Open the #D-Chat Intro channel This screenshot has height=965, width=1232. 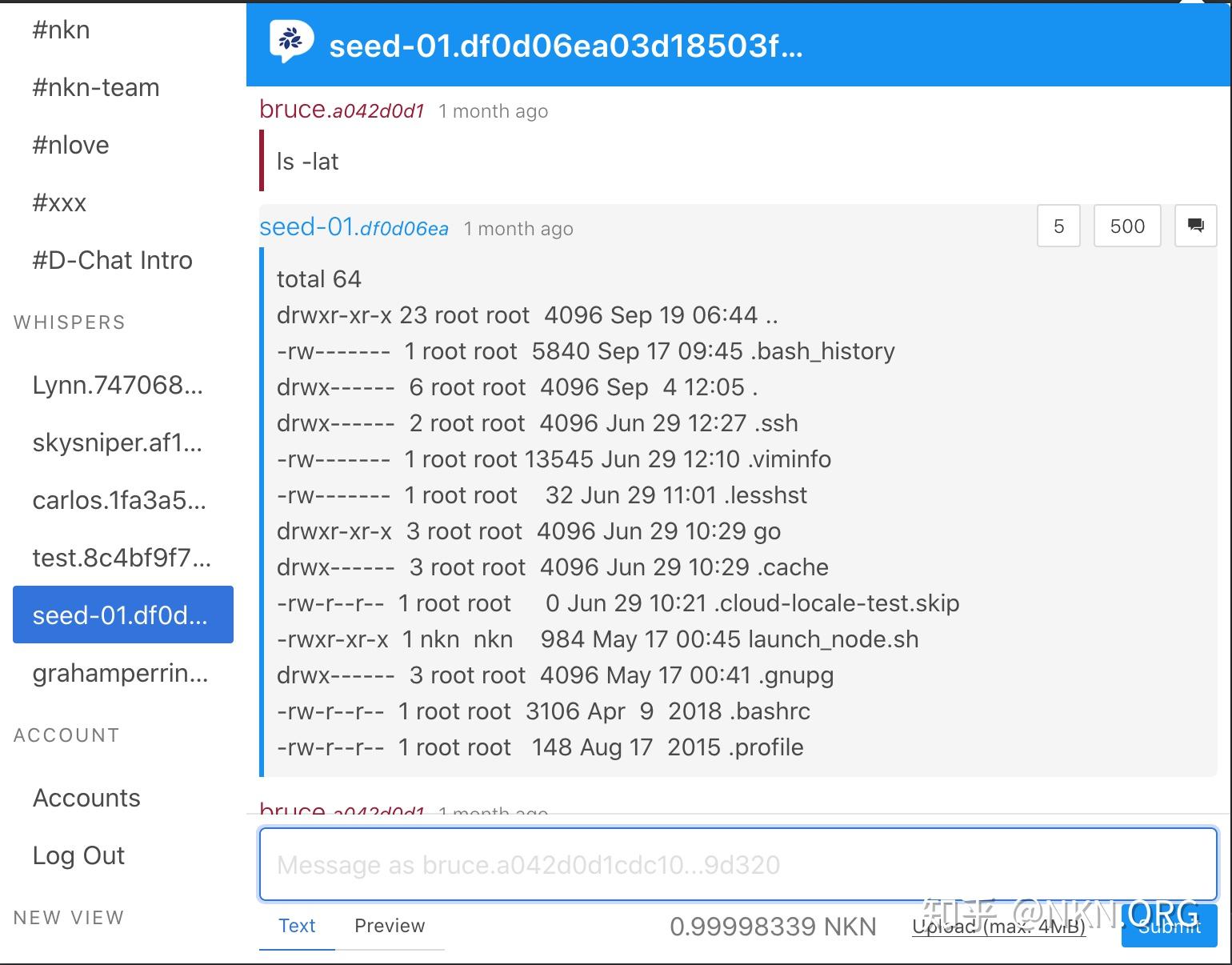pos(112,261)
